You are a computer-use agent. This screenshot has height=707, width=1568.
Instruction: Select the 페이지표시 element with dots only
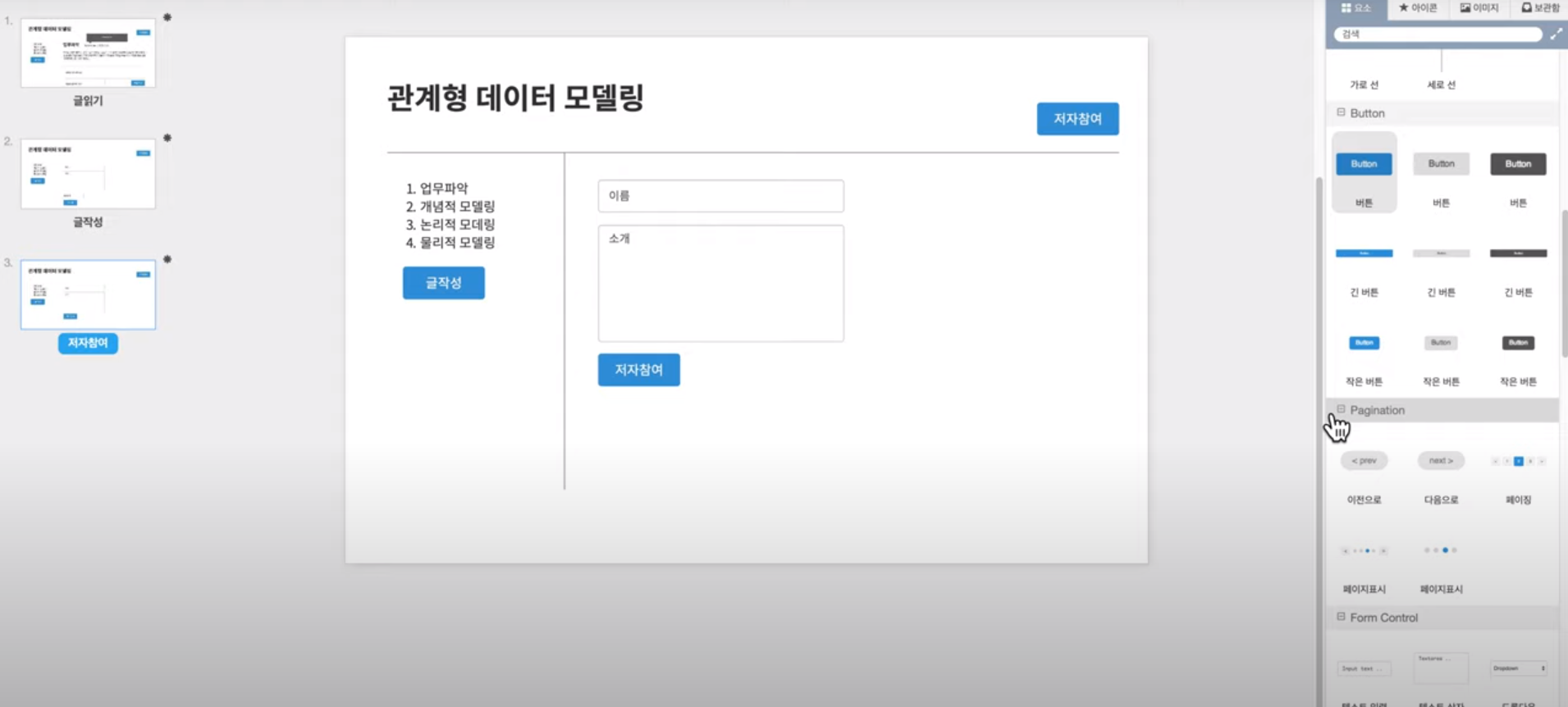pos(1441,550)
